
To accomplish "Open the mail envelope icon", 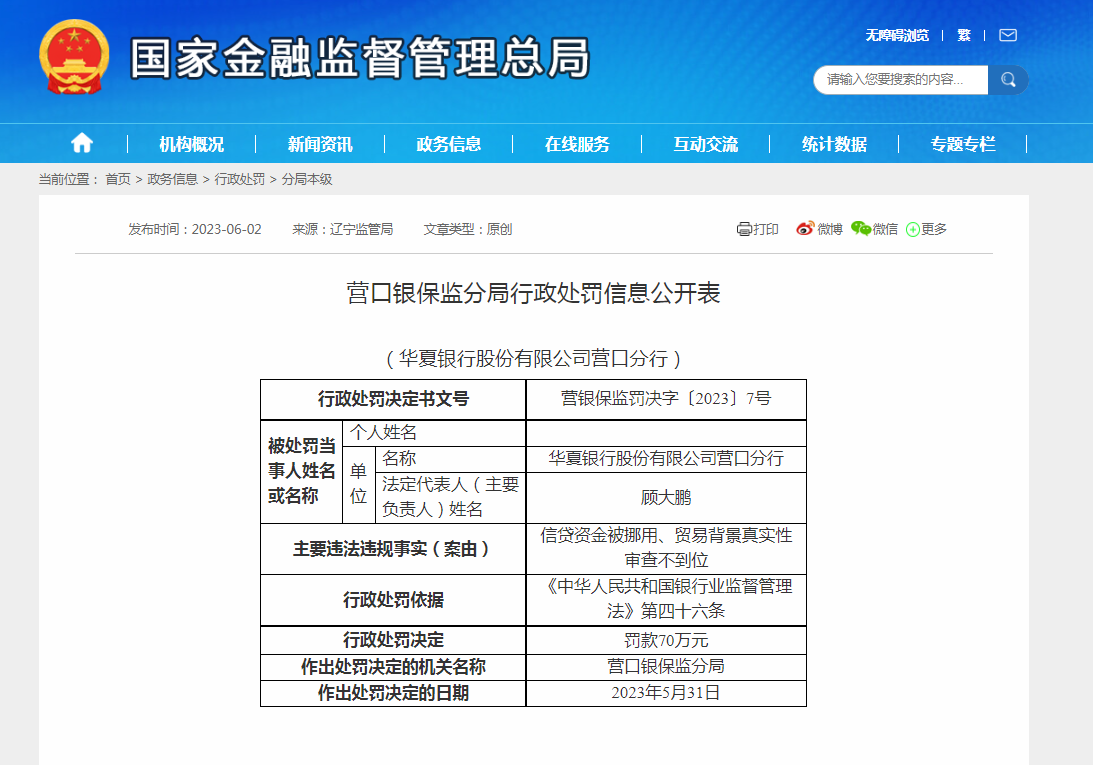I will click(1008, 35).
